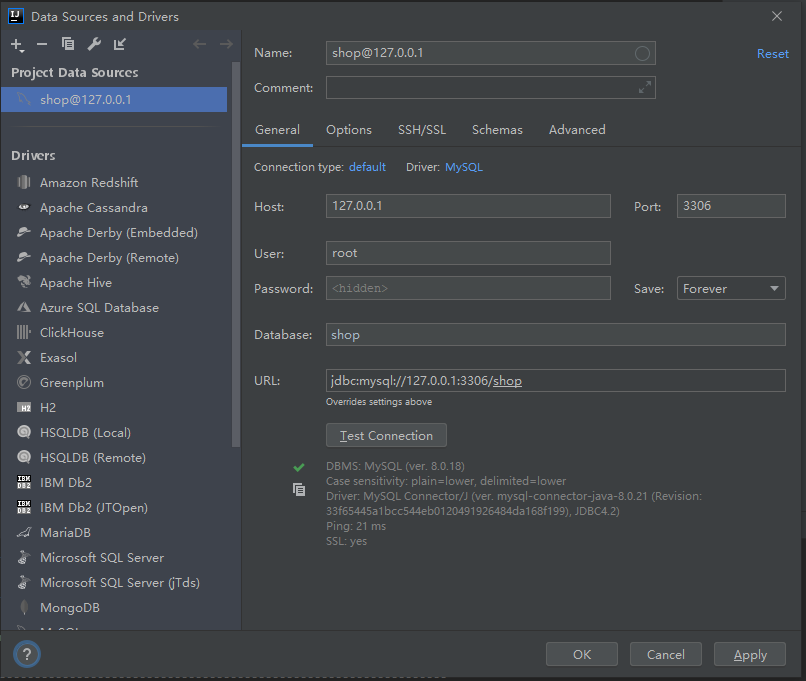Select the Apache Cassandra driver
Image resolution: width=806 pixels, height=681 pixels.
click(93, 208)
